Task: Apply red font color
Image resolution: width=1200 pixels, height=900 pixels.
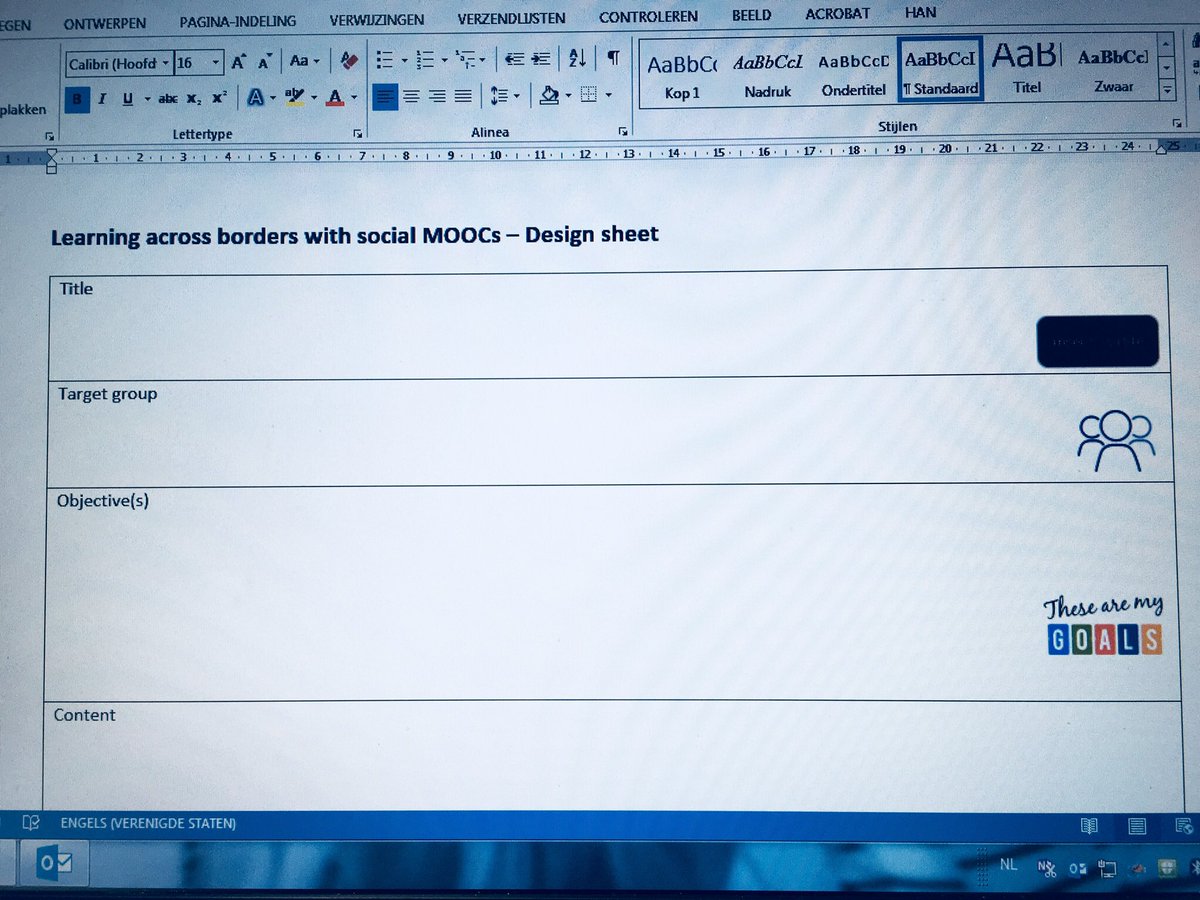Action: pyautogui.click(x=334, y=97)
